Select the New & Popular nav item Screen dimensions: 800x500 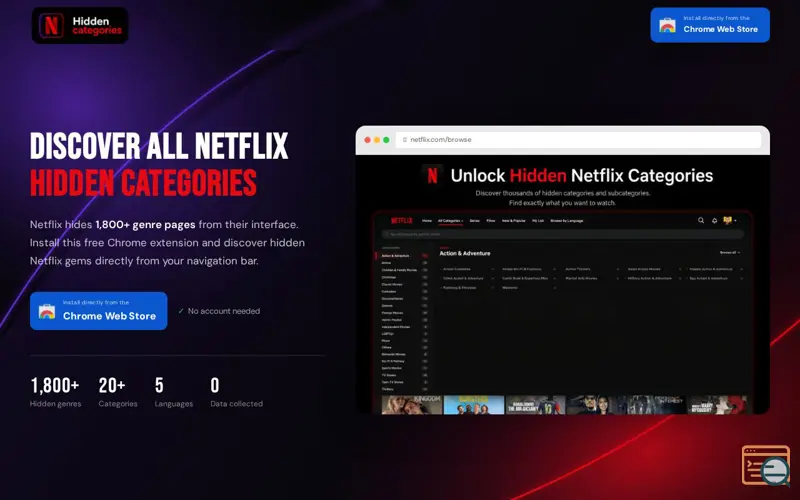pyautogui.click(x=514, y=221)
